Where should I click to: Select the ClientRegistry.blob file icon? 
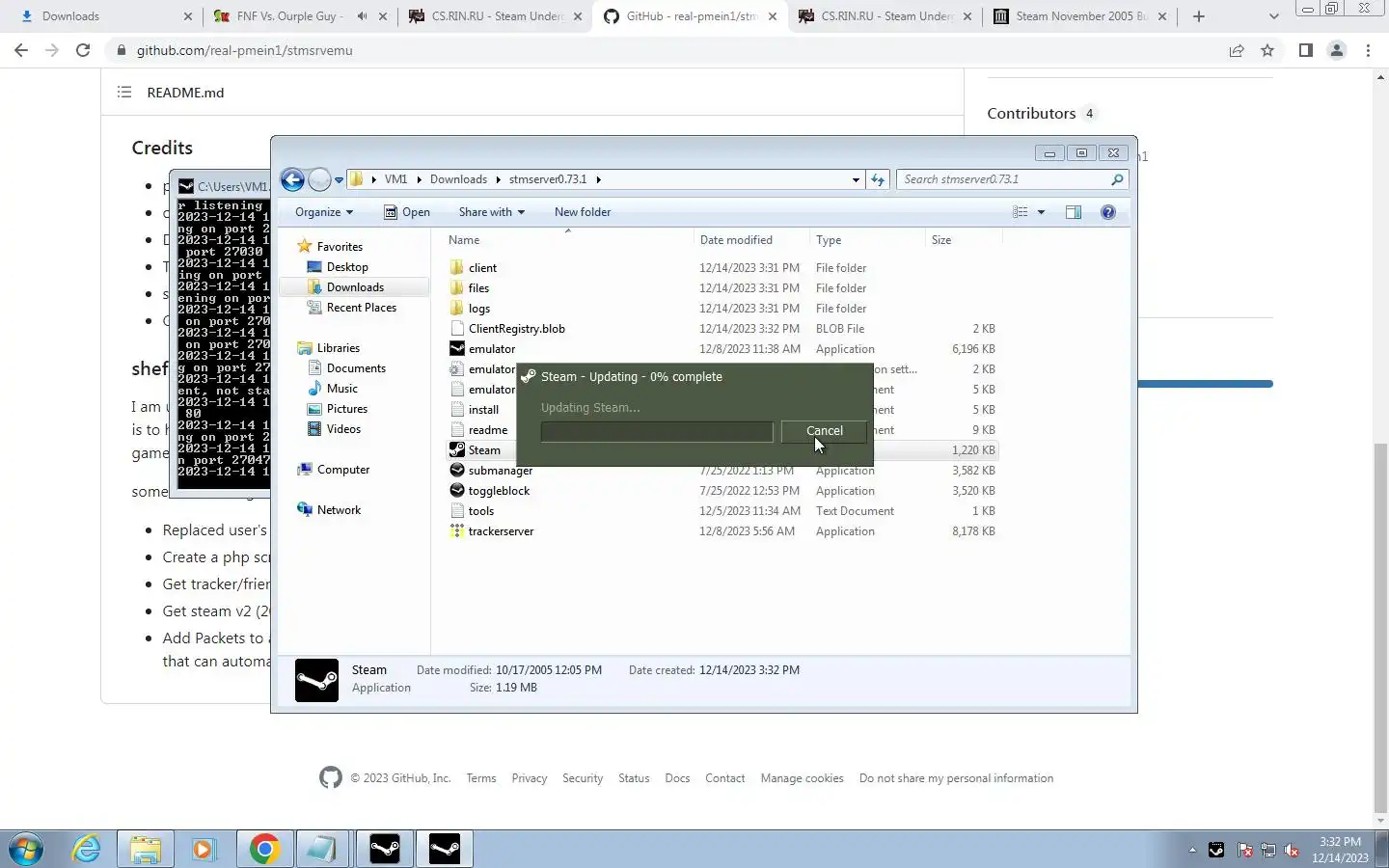click(457, 329)
